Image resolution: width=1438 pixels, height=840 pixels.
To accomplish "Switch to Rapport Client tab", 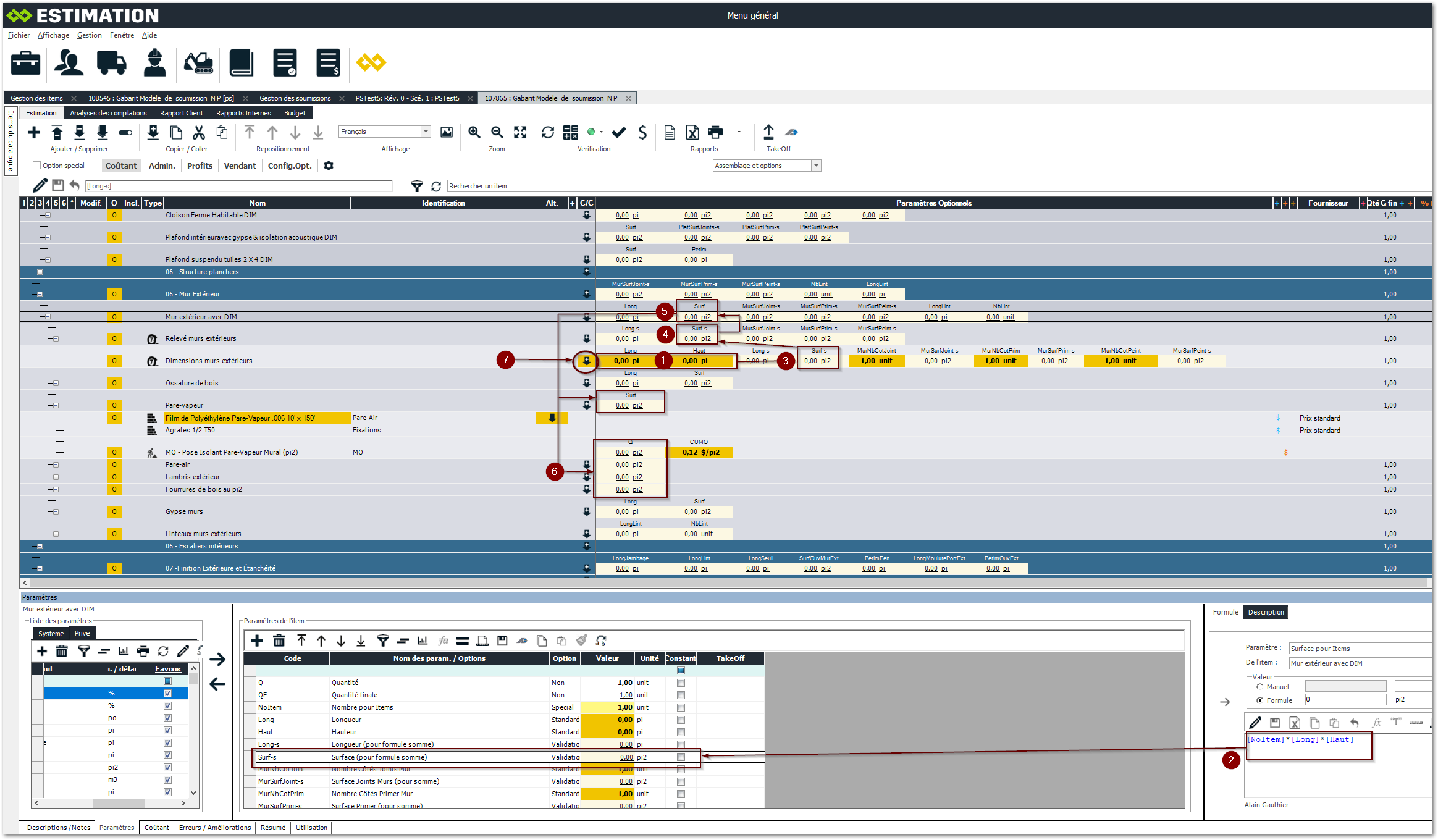I will tap(181, 113).
